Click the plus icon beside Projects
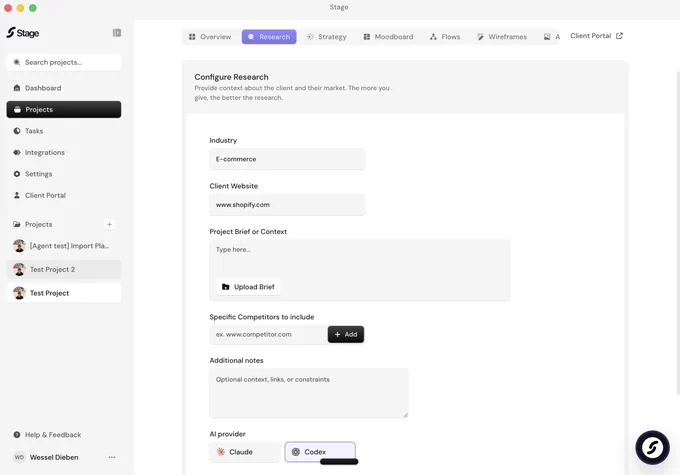680x475 pixels. (109, 224)
